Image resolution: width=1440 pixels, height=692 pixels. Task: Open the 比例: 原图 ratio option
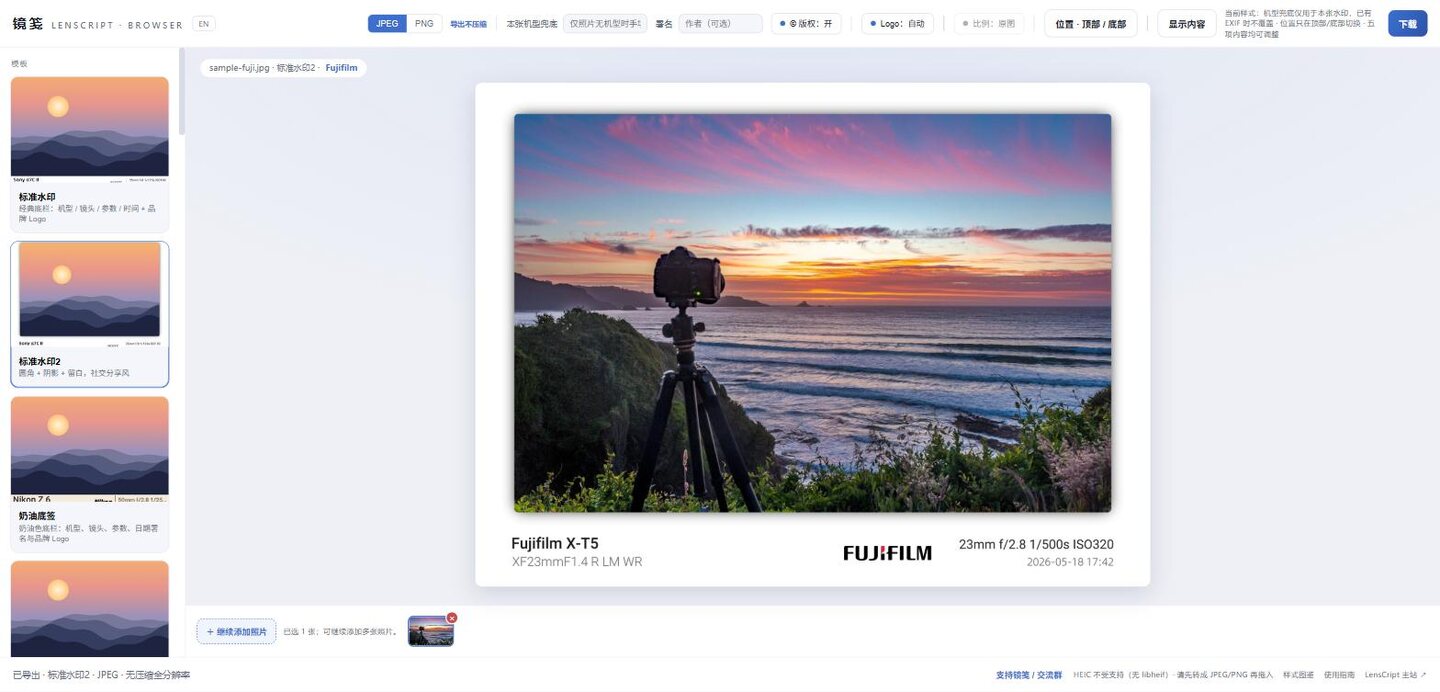988,24
